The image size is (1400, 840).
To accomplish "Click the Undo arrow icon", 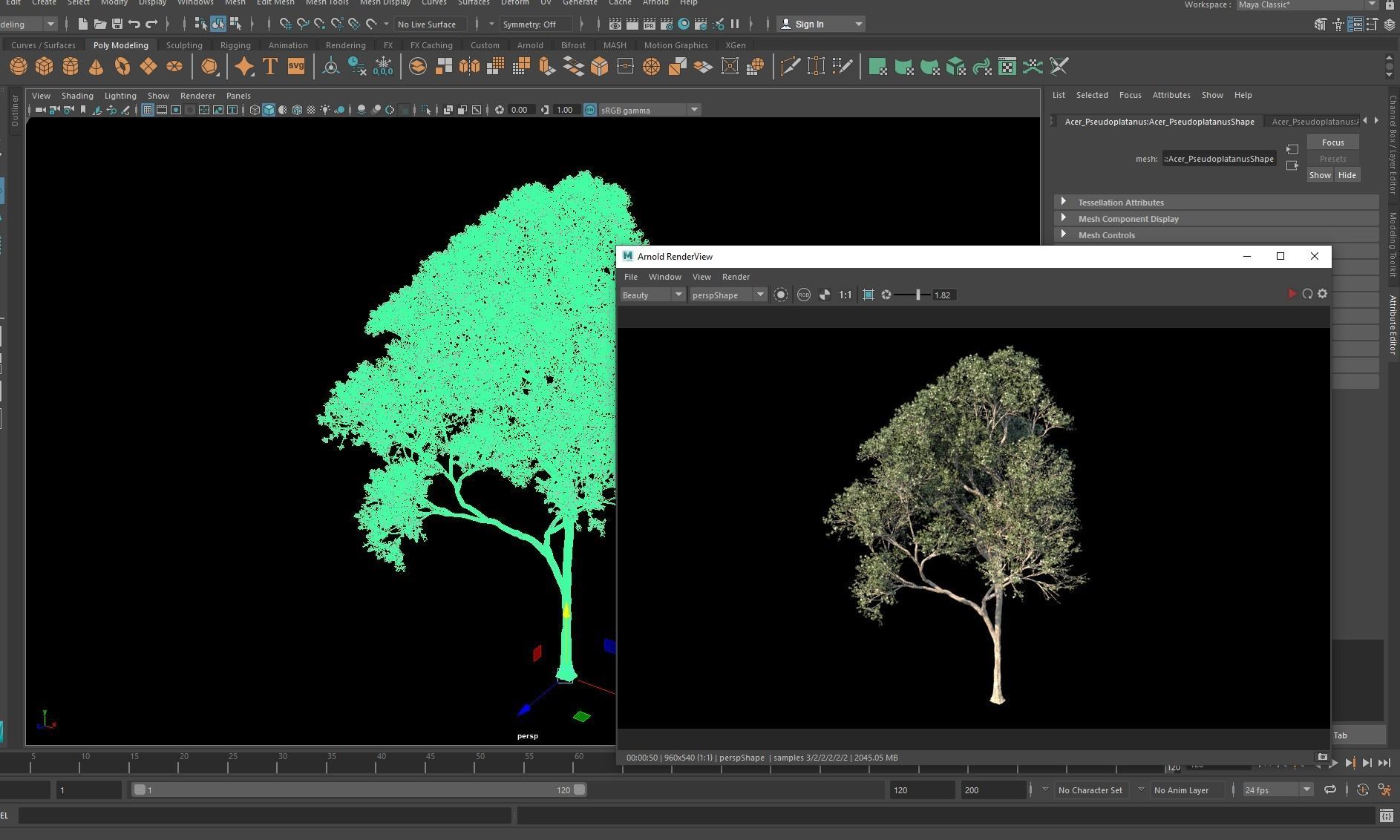I will [x=134, y=24].
